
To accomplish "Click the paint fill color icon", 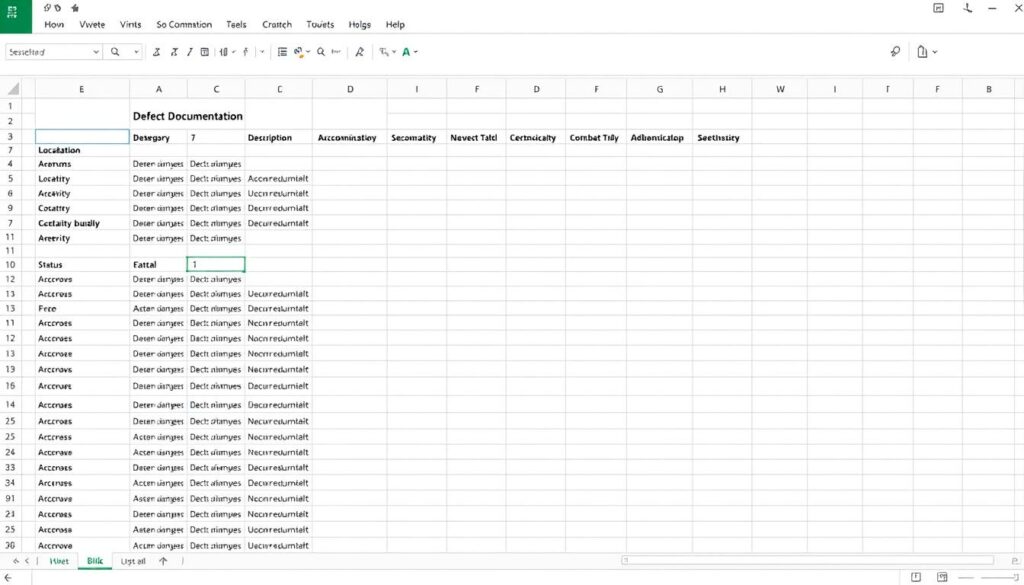I will (x=298, y=52).
